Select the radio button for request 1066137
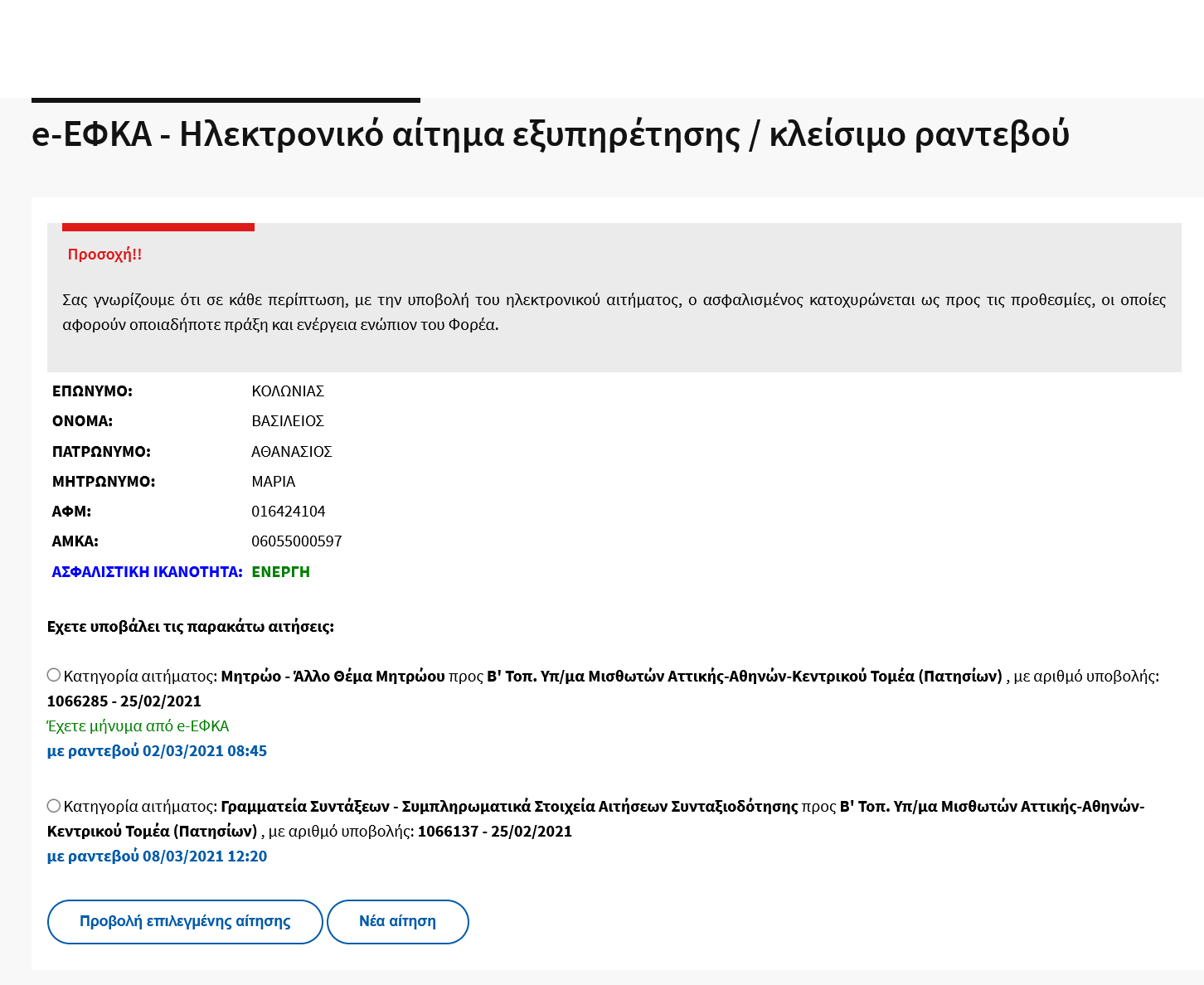Image resolution: width=1204 pixels, height=985 pixels. (x=54, y=805)
